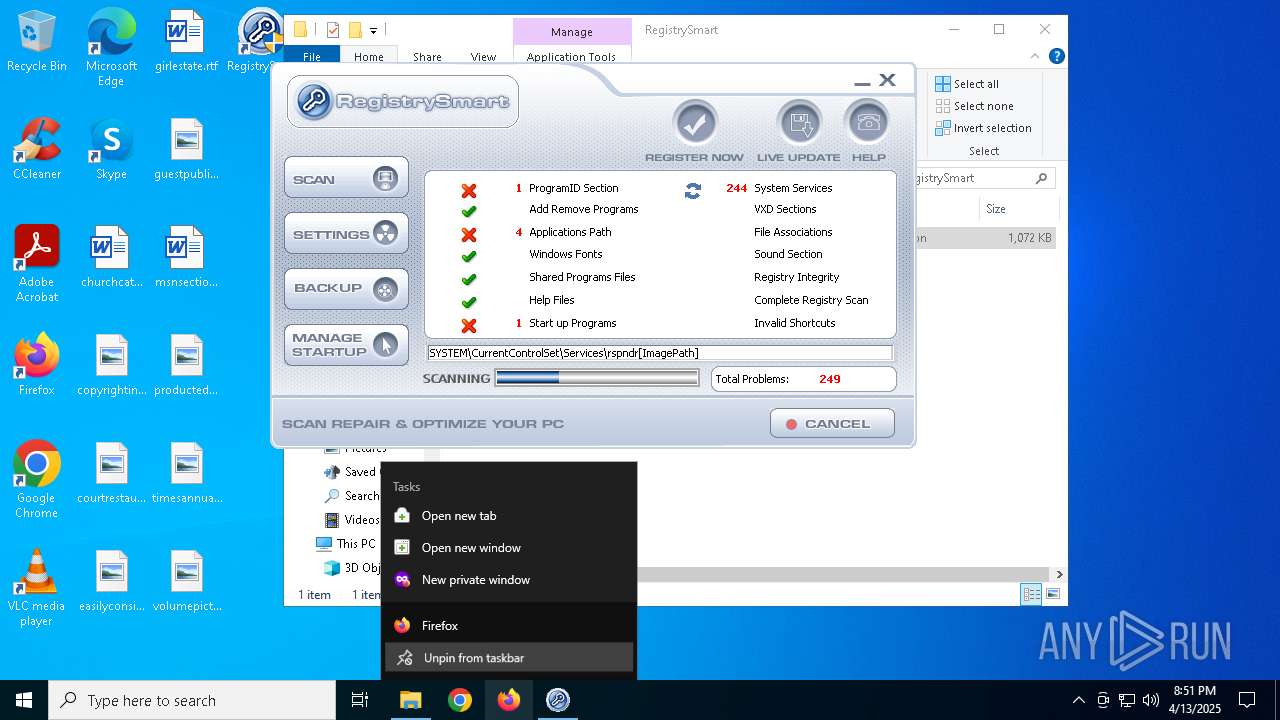
Task: Launch Firefox from the jump list
Action: click(x=509, y=626)
